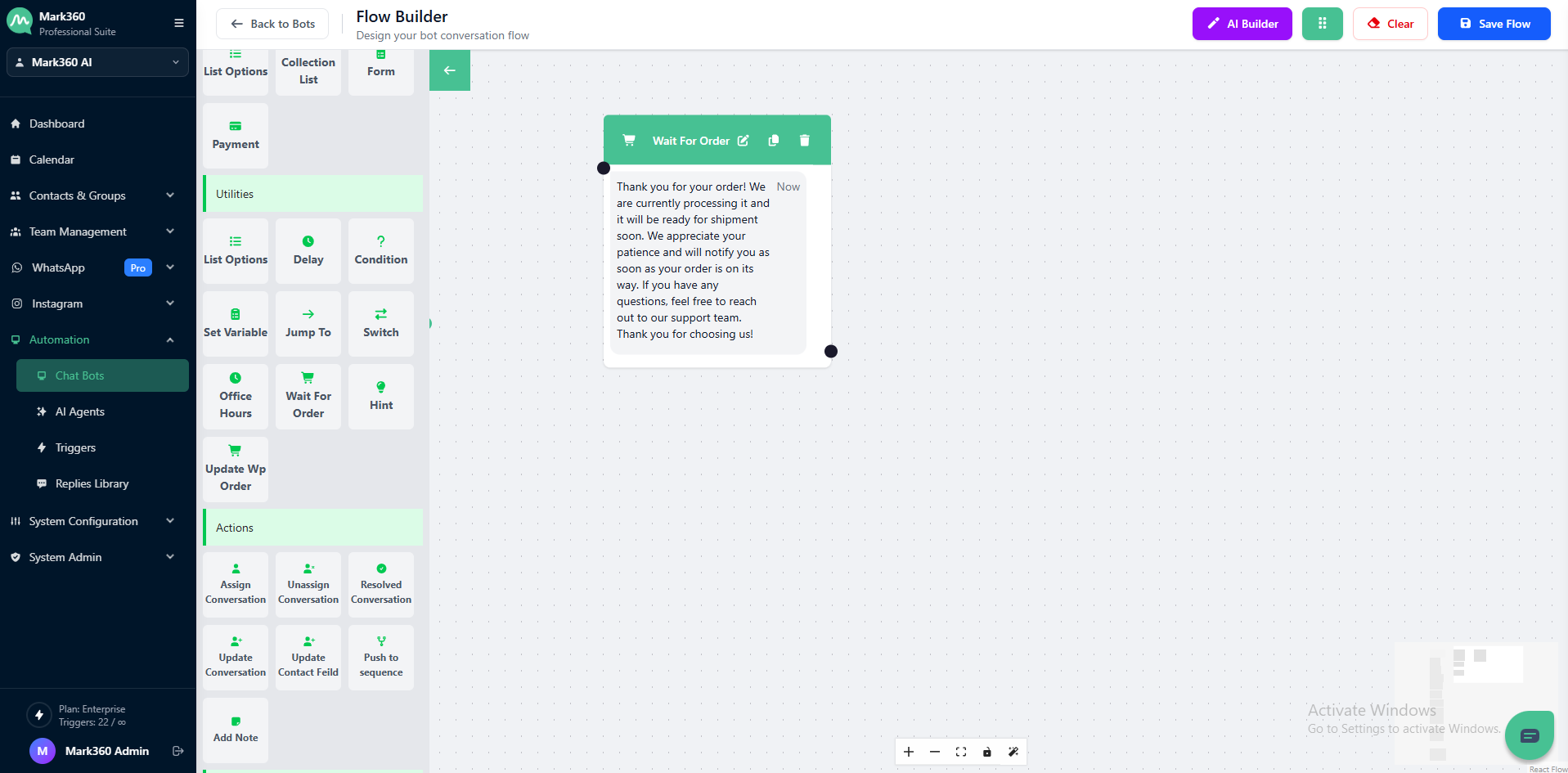Image resolution: width=1568 pixels, height=773 pixels.
Task: Click the zoom in plus icon
Action: pyautogui.click(x=908, y=752)
